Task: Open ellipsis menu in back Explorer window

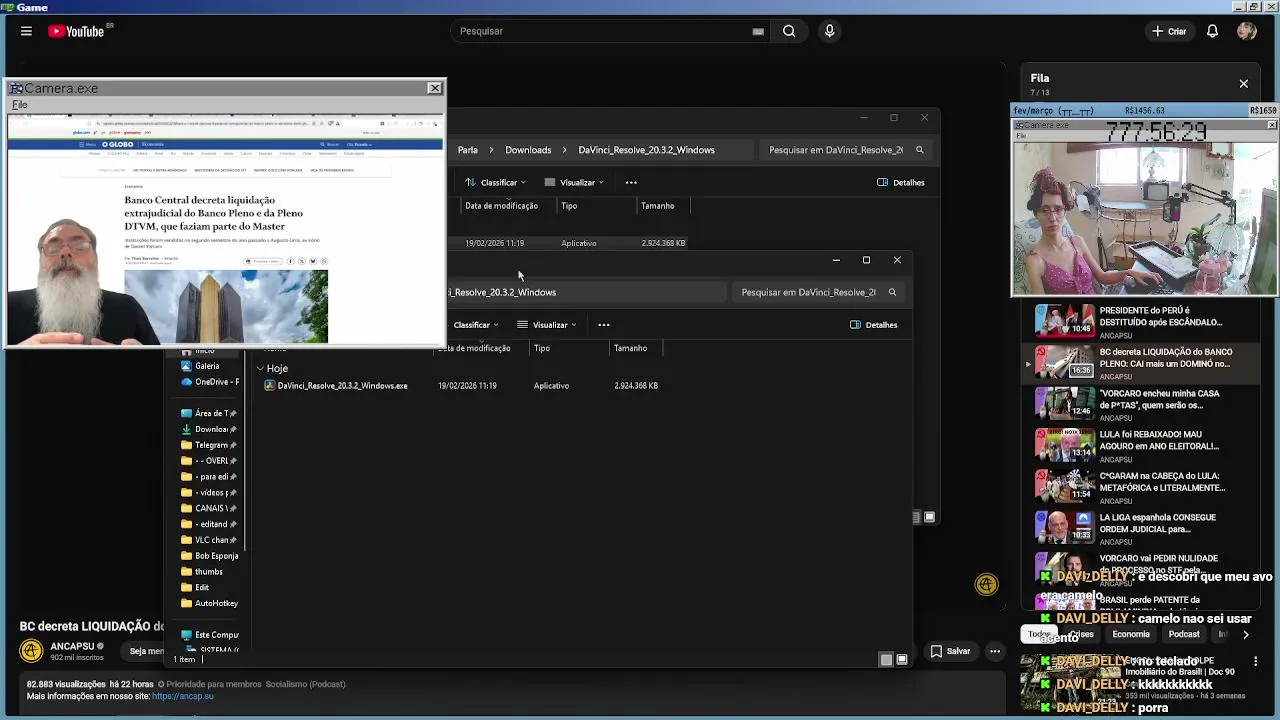Action: pyautogui.click(x=631, y=183)
